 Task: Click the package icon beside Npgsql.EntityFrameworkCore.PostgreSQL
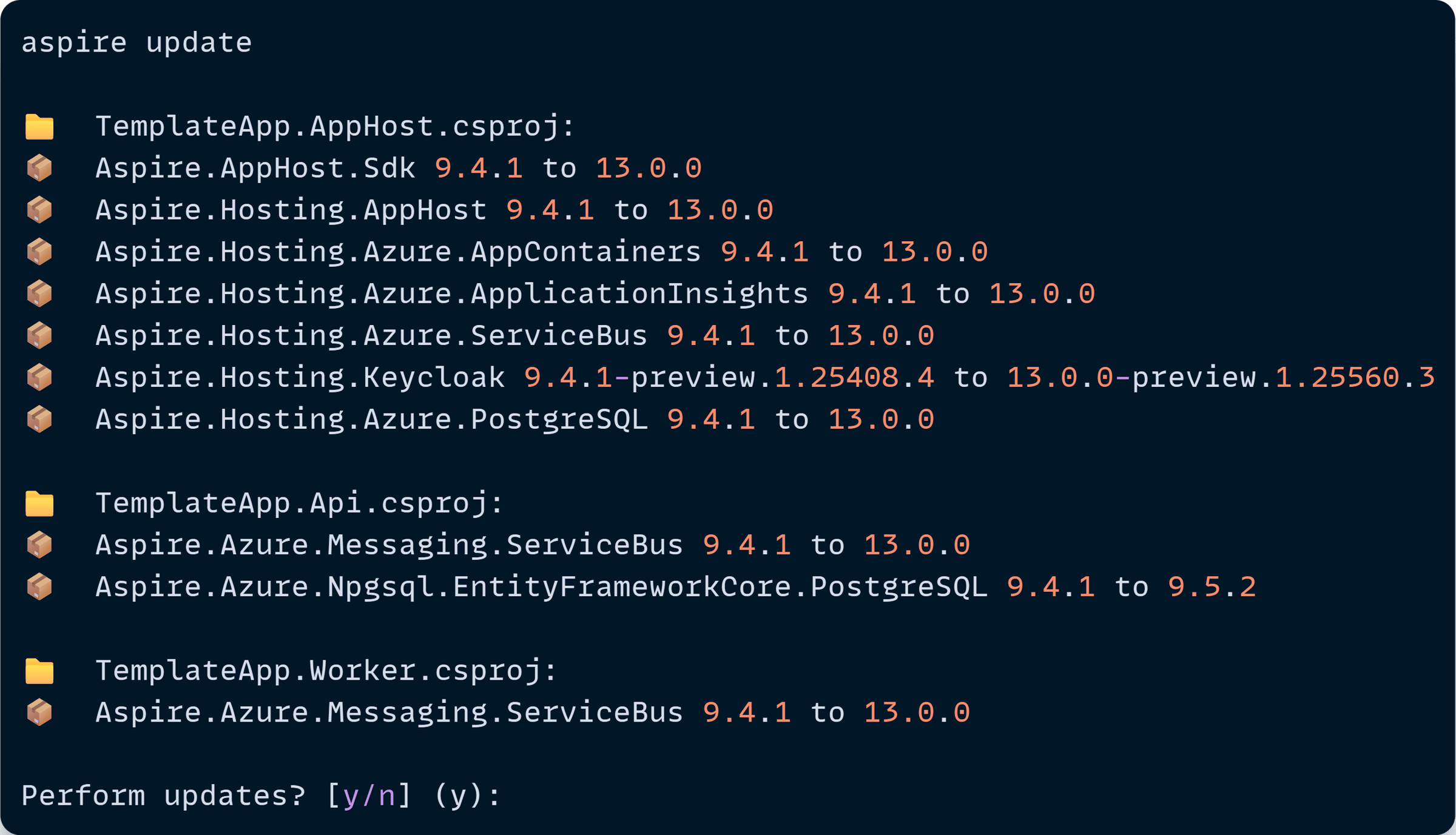coord(39,586)
